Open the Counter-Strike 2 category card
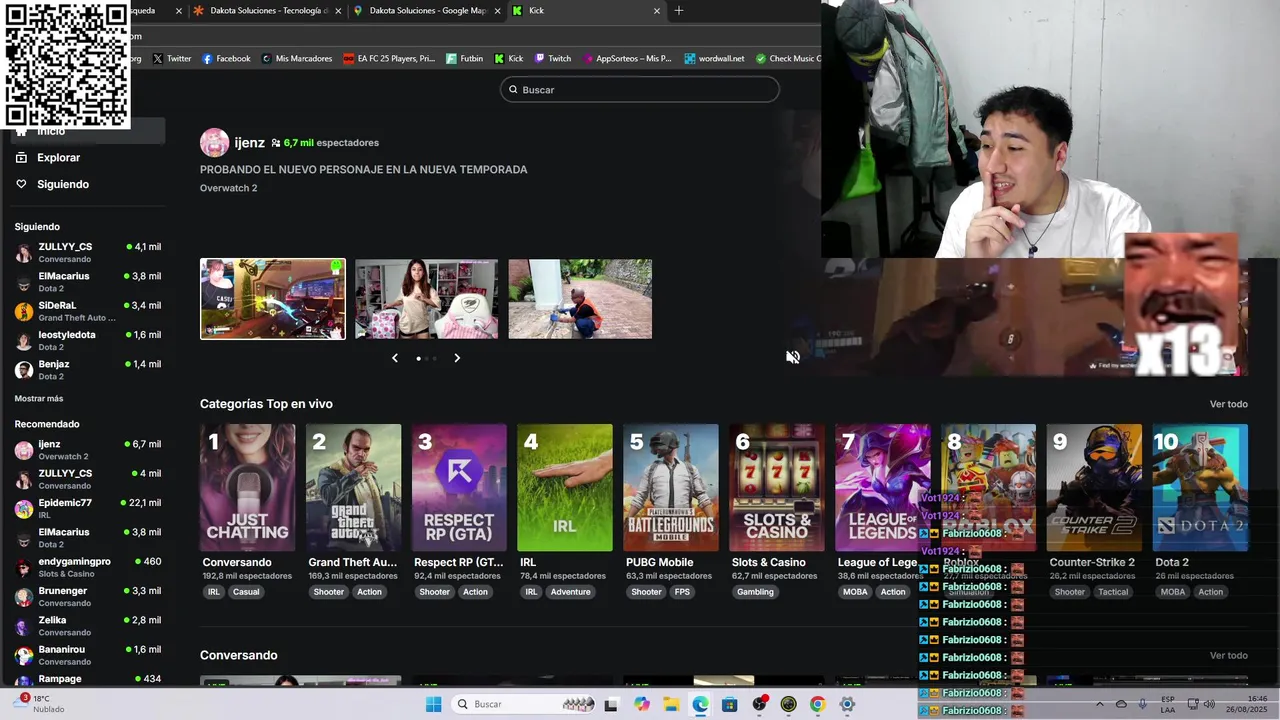Viewport: 1280px width, 720px height. 1094,487
